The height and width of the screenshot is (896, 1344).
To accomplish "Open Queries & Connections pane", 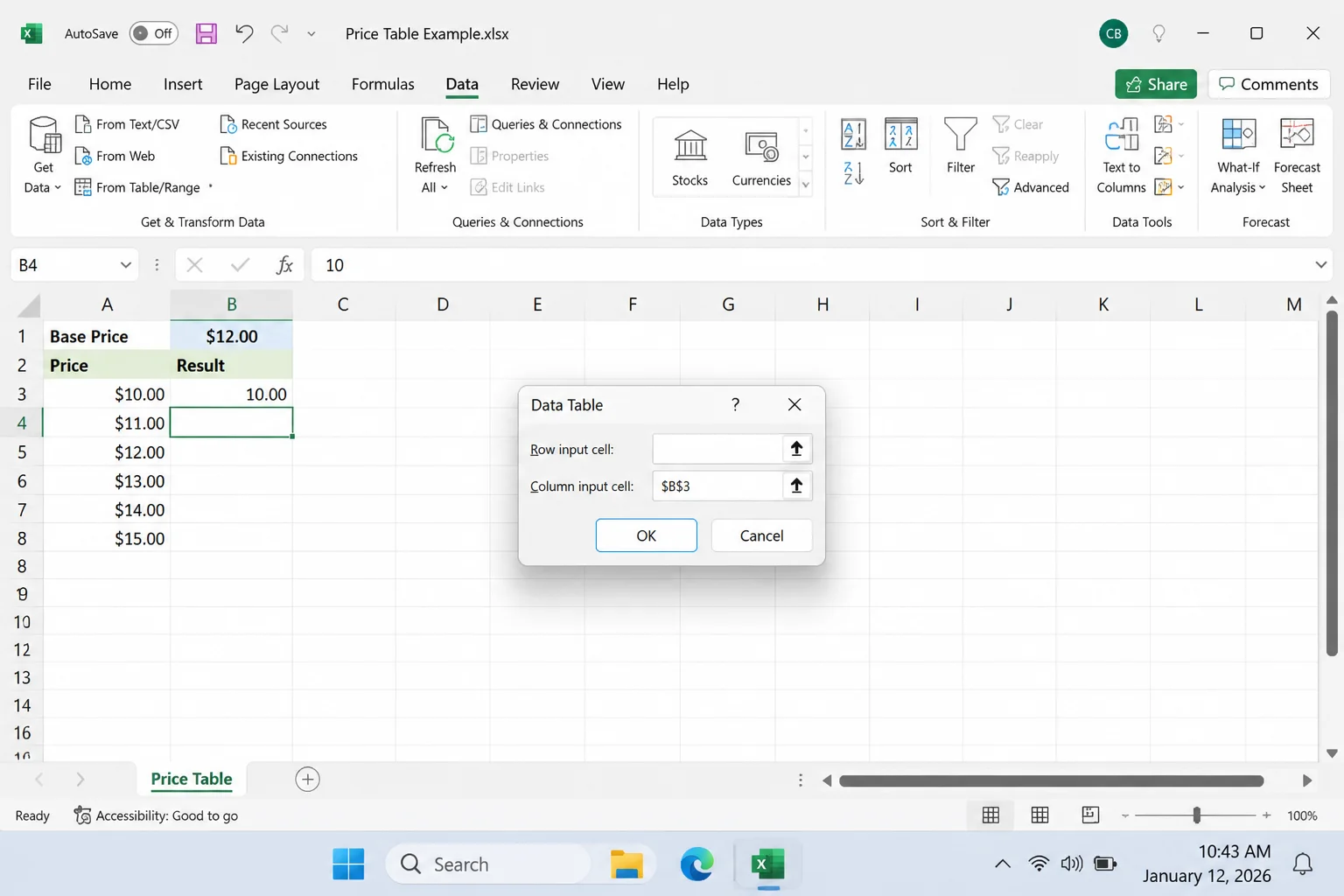I will (546, 124).
